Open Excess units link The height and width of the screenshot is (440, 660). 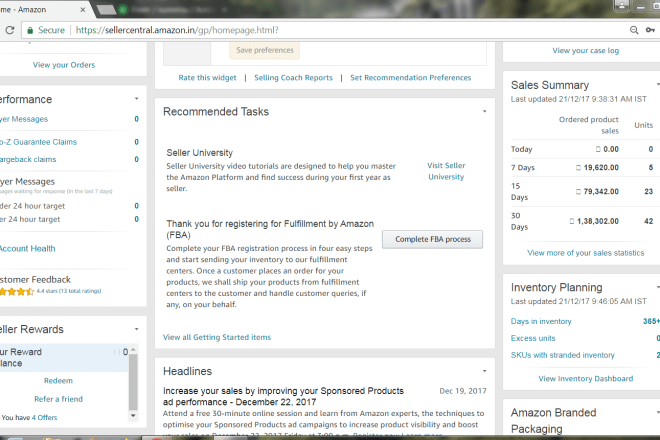pyautogui.click(x=533, y=338)
